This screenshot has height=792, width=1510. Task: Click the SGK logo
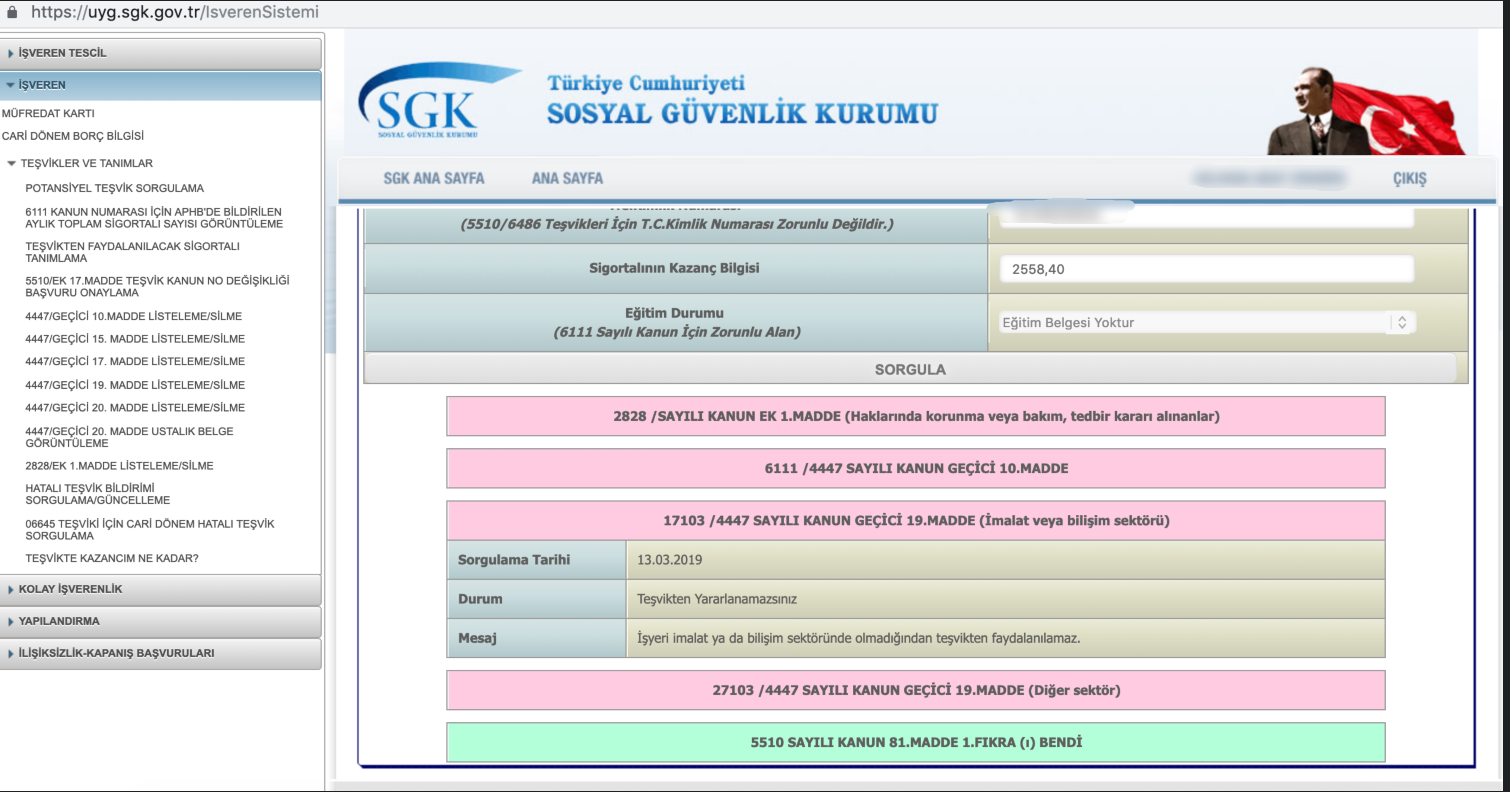pyautogui.click(x=438, y=102)
